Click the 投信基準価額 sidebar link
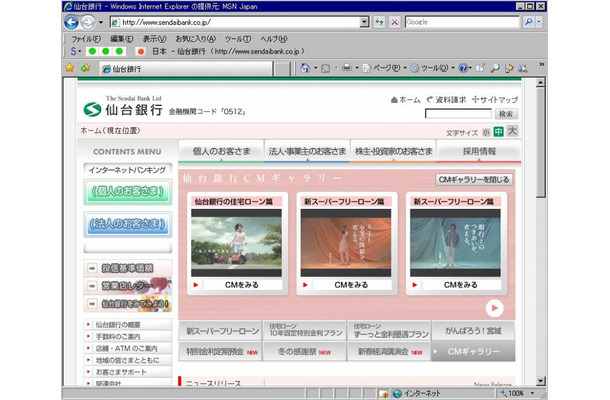The height and width of the screenshot is (400, 610). [128, 268]
